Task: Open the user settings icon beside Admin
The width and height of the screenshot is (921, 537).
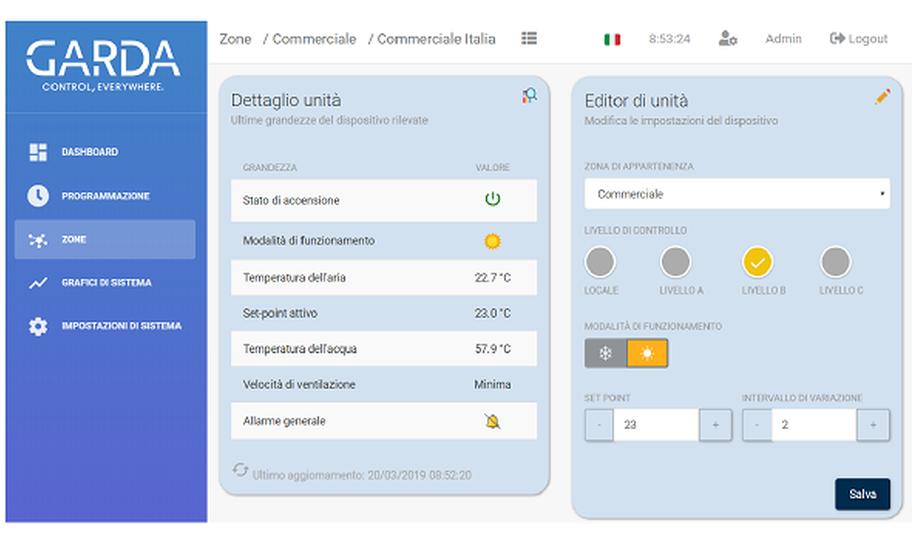Action: coord(727,38)
